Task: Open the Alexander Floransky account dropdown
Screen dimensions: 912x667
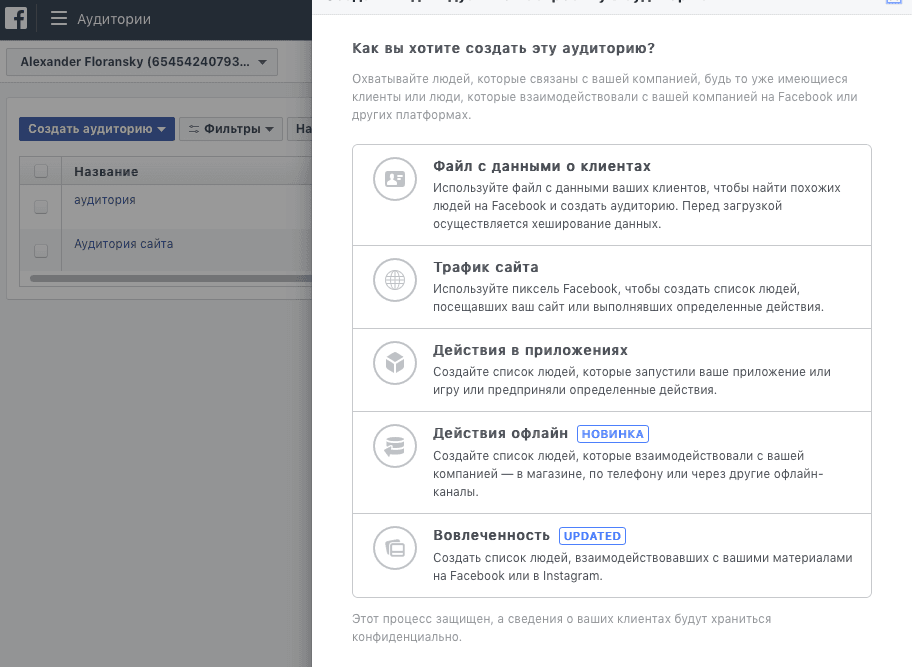Action: pos(142,62)
